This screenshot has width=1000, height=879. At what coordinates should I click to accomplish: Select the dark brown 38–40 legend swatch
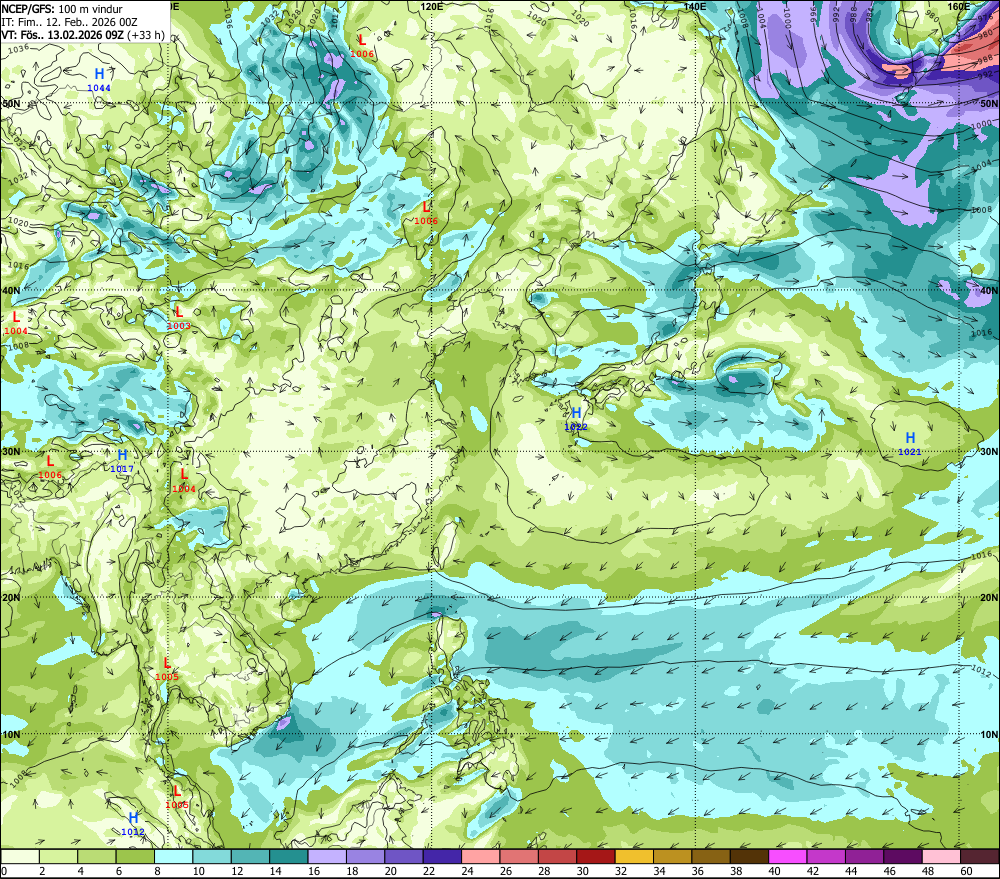(749, 857)
